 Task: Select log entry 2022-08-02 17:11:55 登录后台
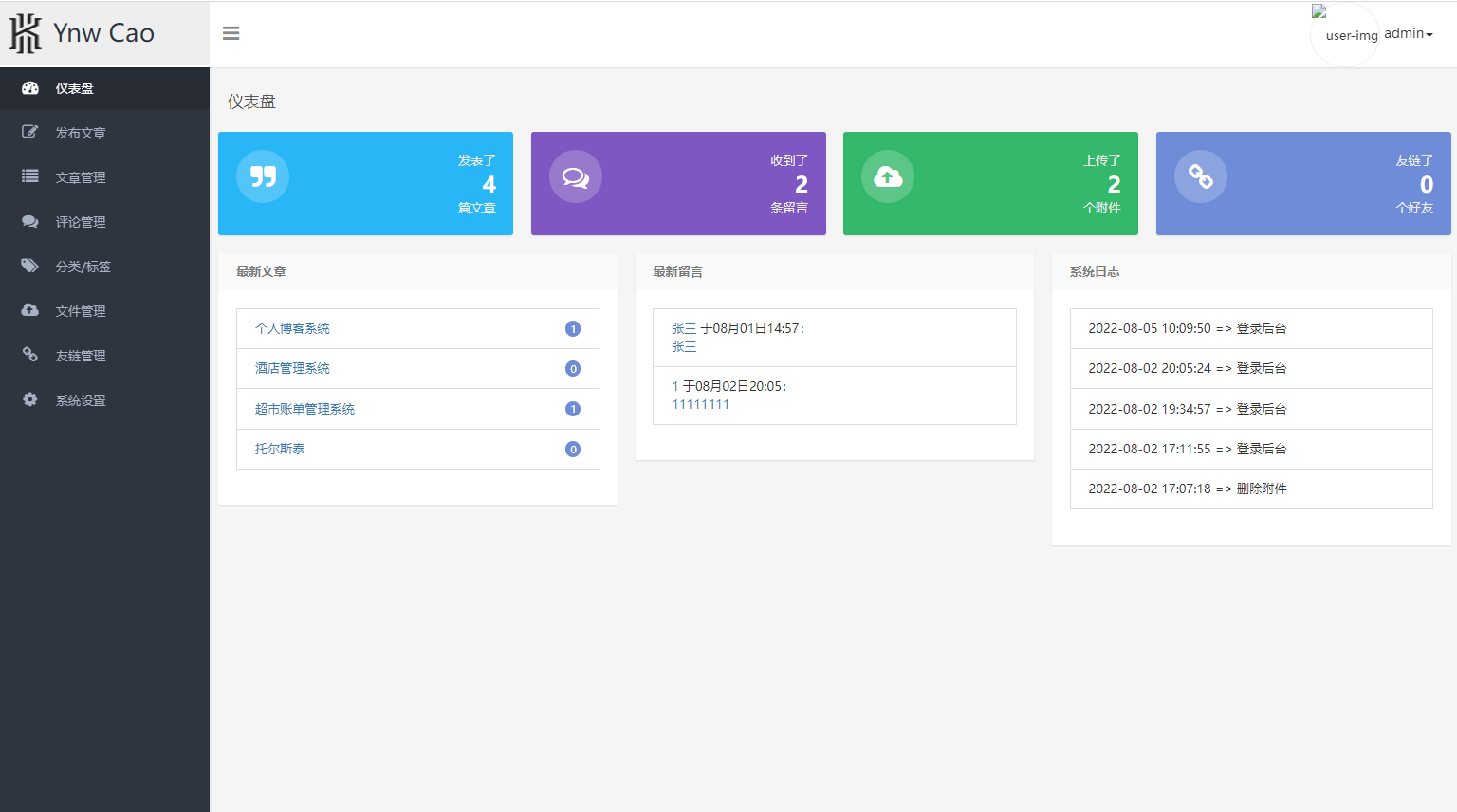[1251, 449]
